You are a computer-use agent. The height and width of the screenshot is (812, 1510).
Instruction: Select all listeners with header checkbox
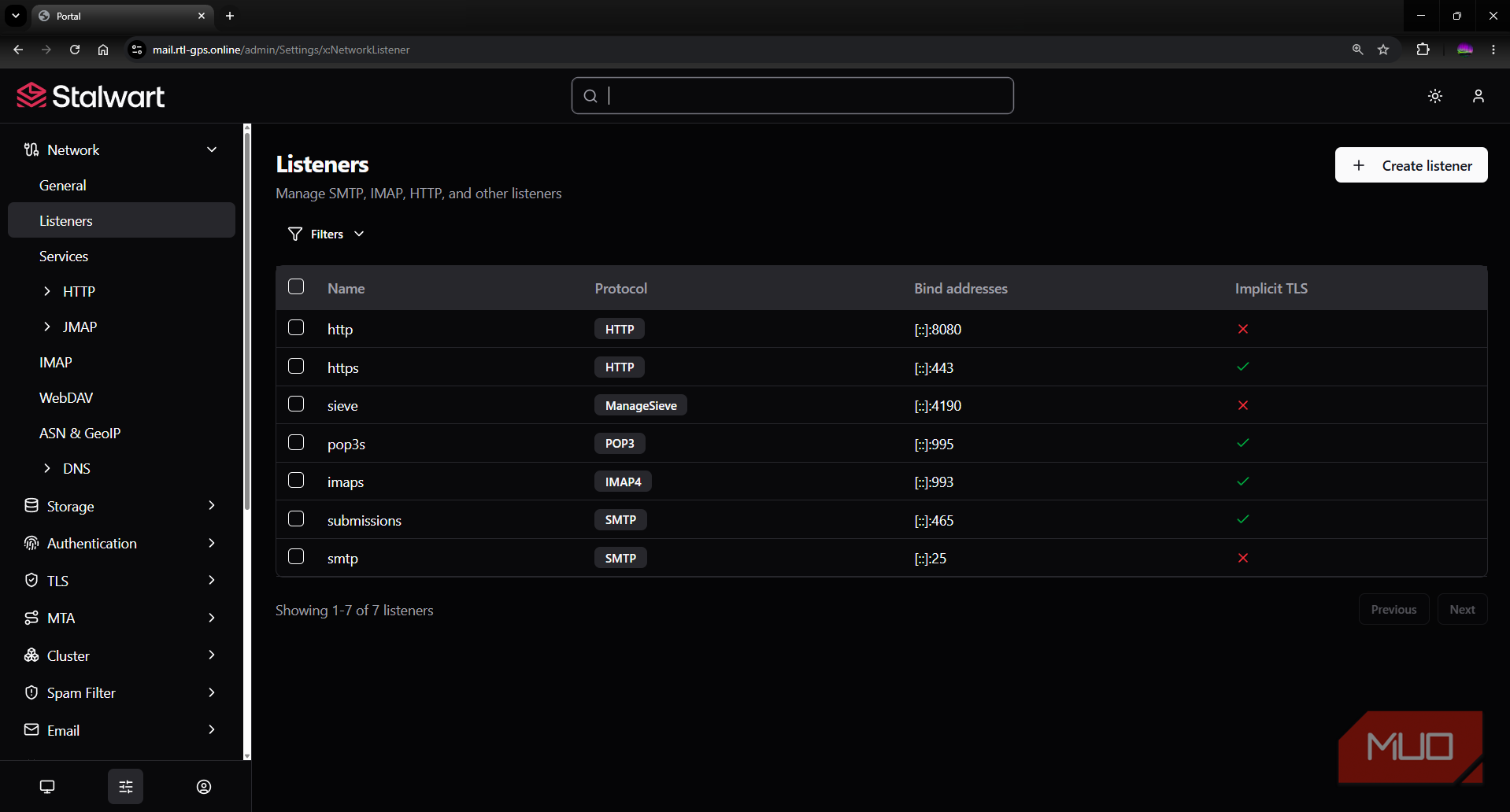click(296, 286)
